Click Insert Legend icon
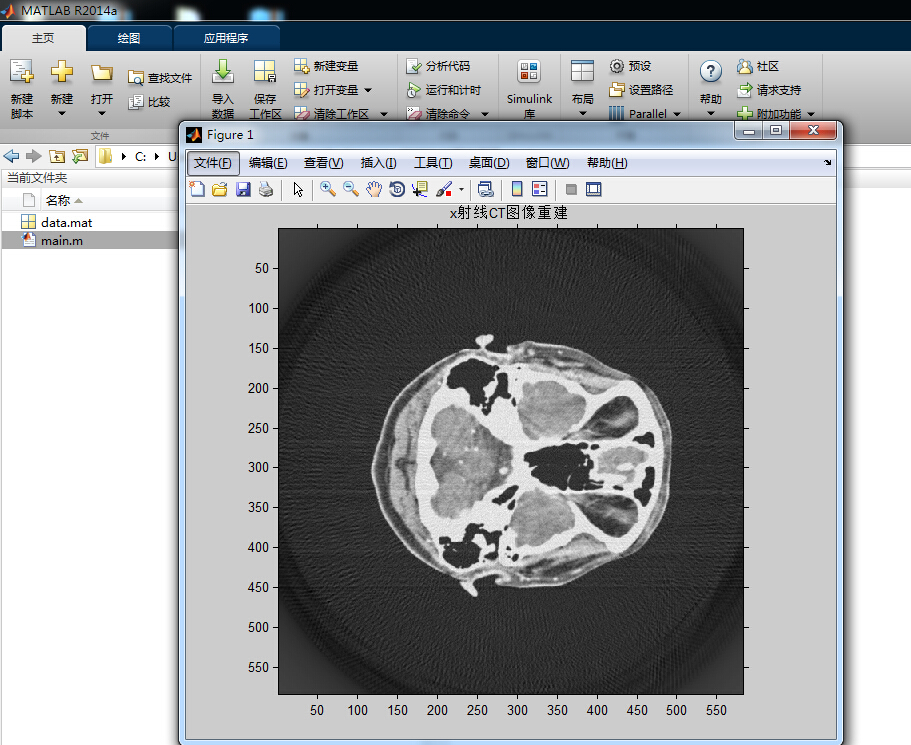The height and width of the screenshot is (745, 911). pyautogui.click(x=540, y=189)
